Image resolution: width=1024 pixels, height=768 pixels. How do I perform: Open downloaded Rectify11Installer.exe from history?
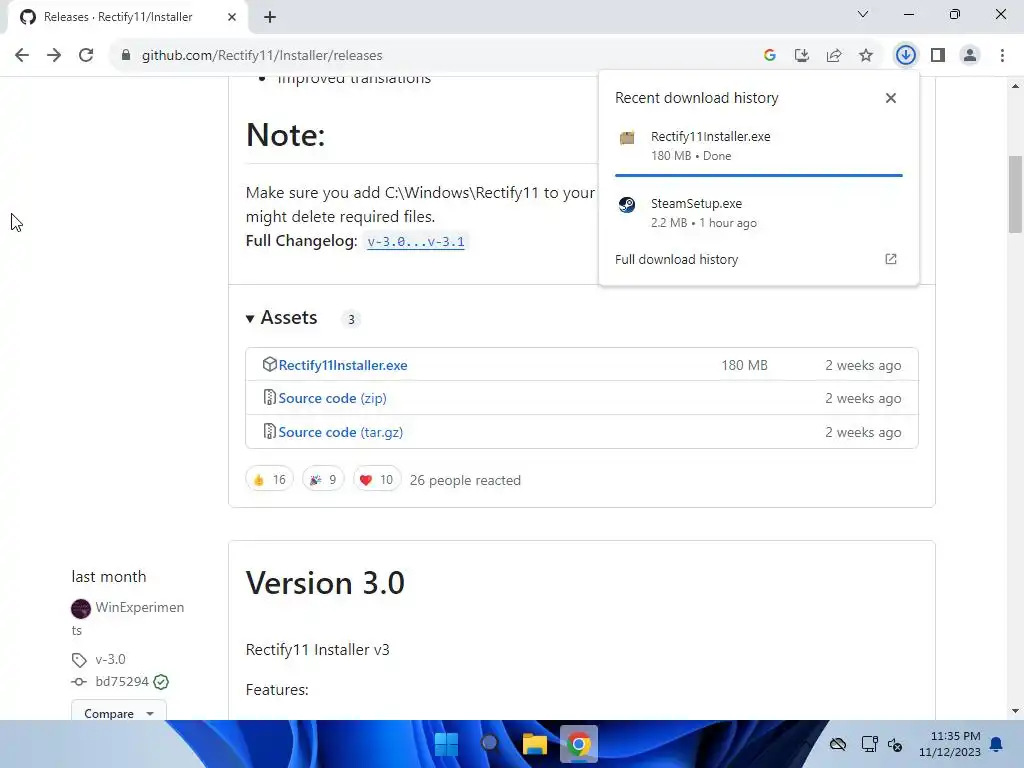coord(758,146)
